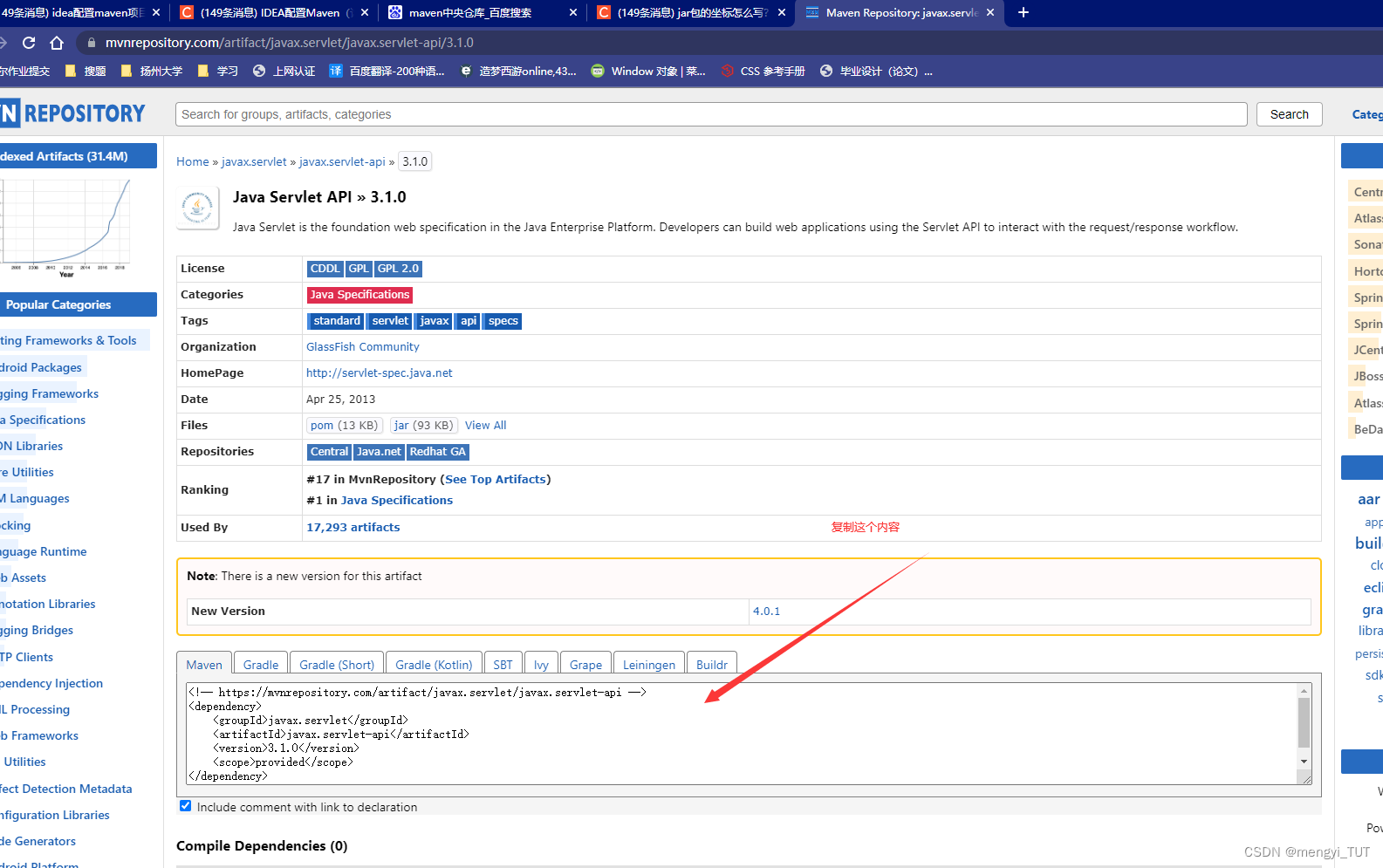Click View All files link
The height and width of the screenshot is (868, 1383).
click(485, 425)
